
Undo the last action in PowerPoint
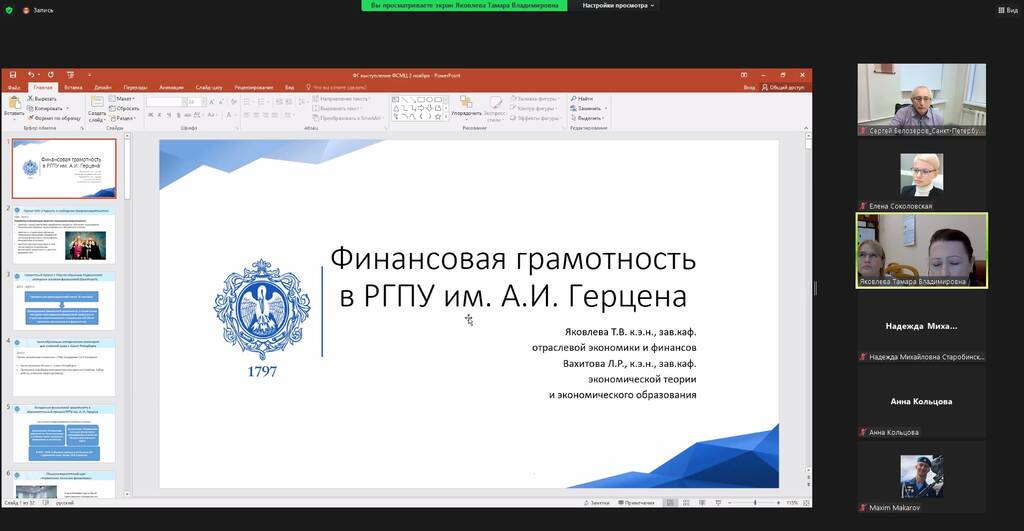[30, 75]
